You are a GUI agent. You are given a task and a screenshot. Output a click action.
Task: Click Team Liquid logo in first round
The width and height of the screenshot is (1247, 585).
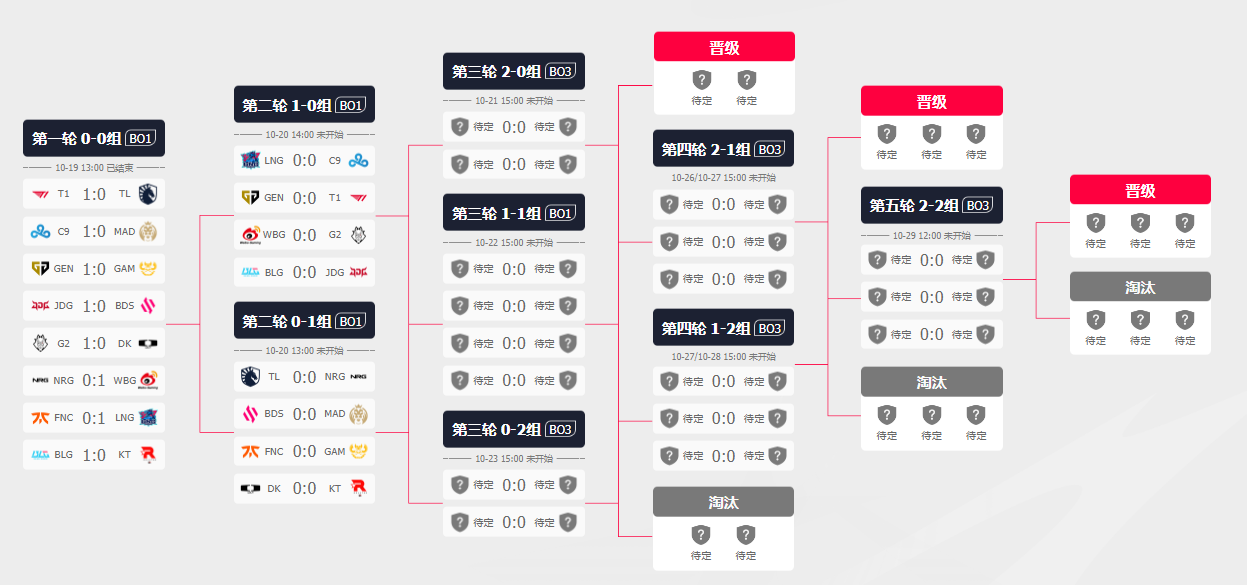[x=149, y=194]
